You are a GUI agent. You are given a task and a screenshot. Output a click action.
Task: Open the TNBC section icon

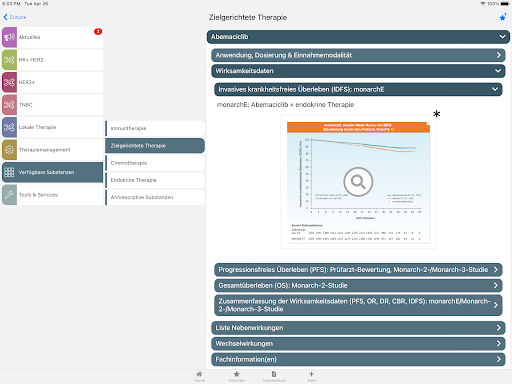9,105
